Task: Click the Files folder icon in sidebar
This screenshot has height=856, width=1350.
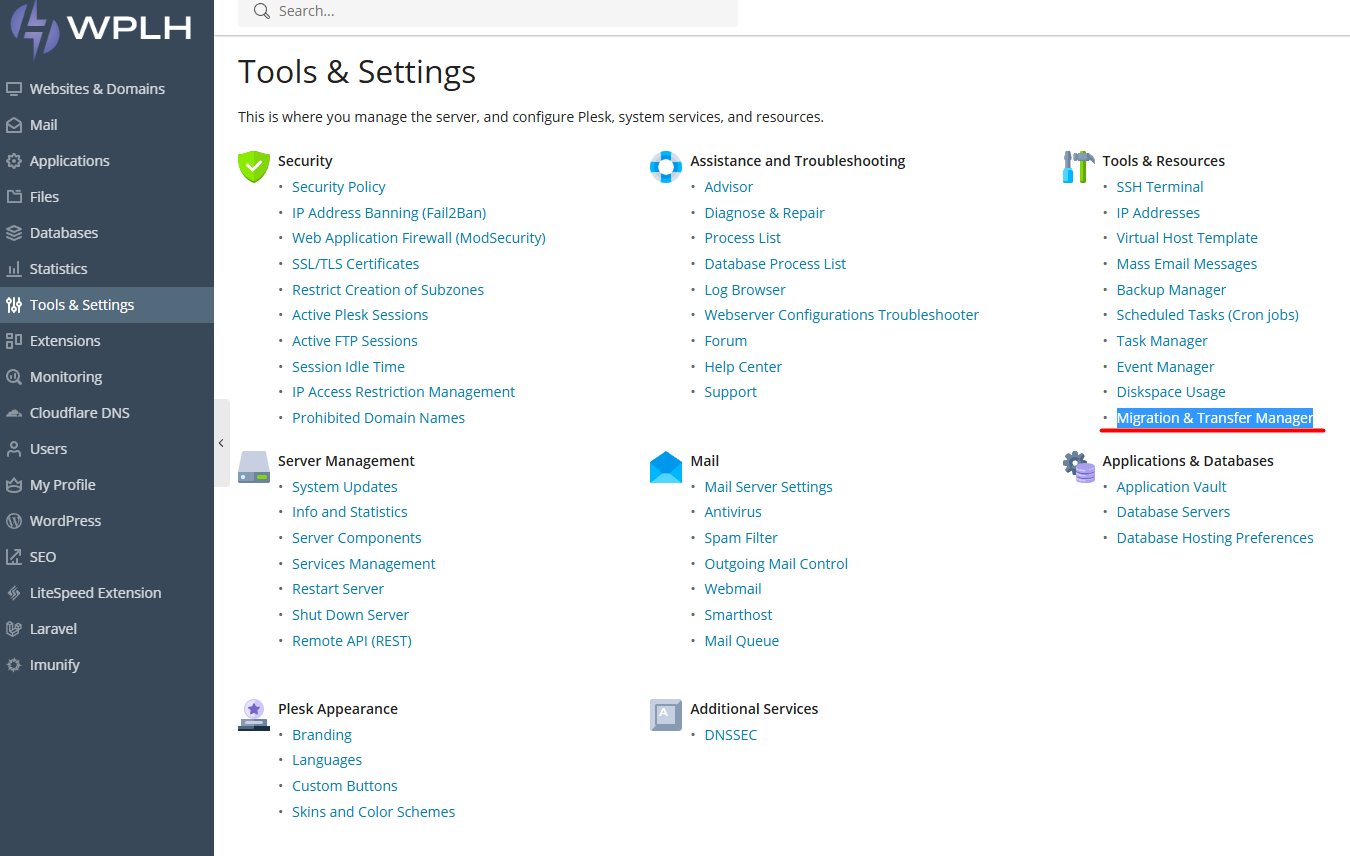Action: coord(14,197)
